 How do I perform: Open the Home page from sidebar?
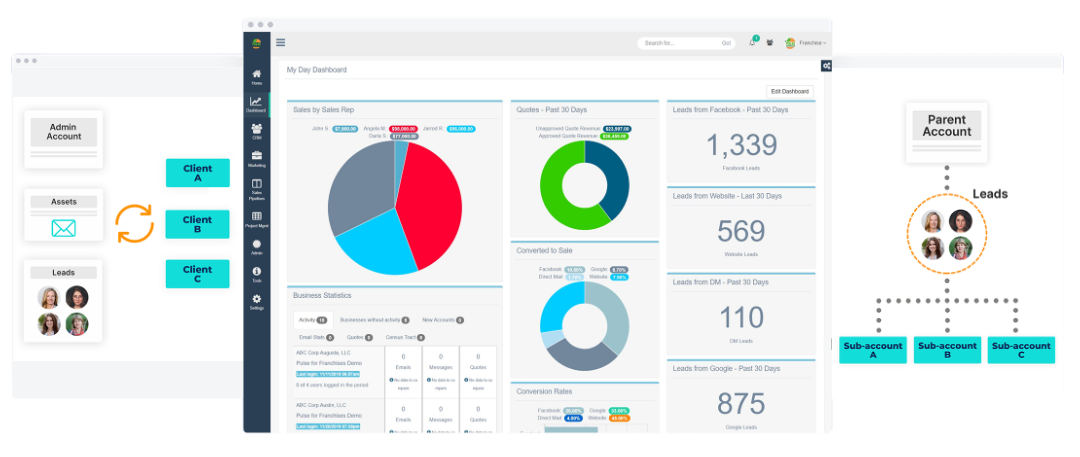point(257,76)
